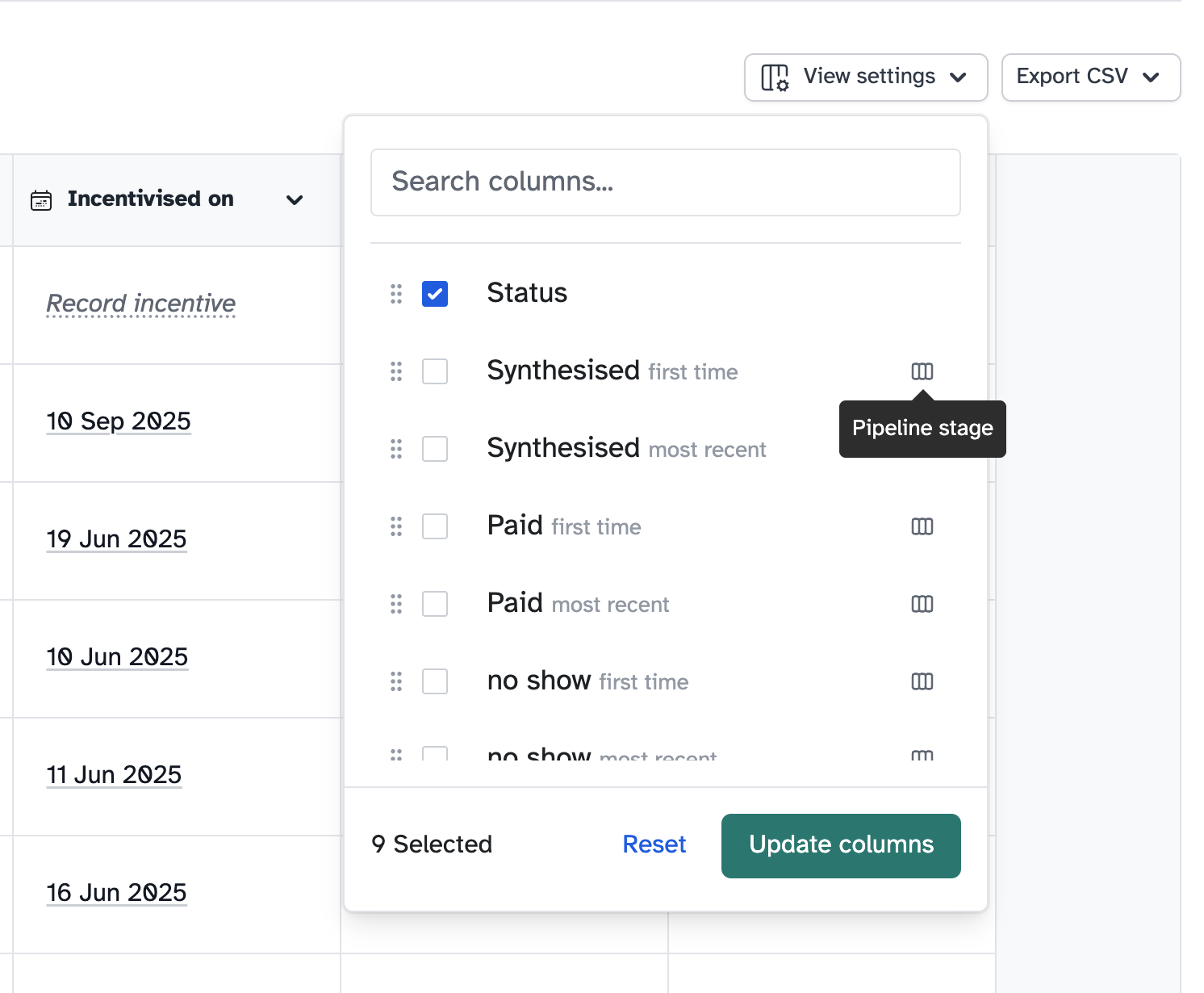Click the Search columns input field
The height and width of the screenshot is (993, 1204).
(x=664, y=182)
